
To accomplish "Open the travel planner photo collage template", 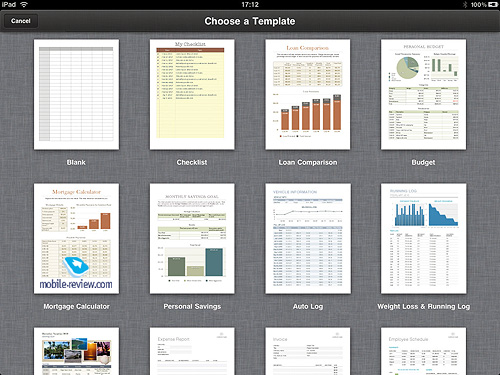I will point(76,351).
